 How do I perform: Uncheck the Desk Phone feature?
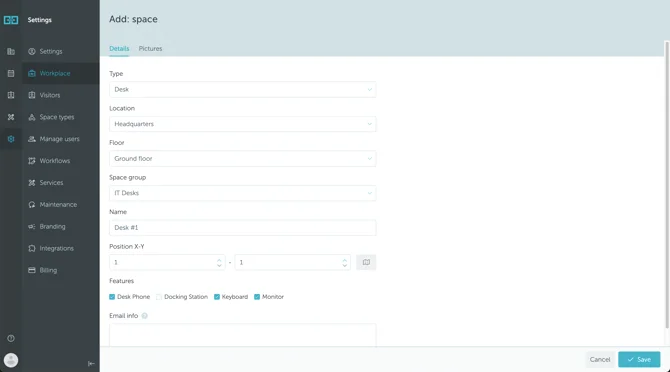coord(112,297)
